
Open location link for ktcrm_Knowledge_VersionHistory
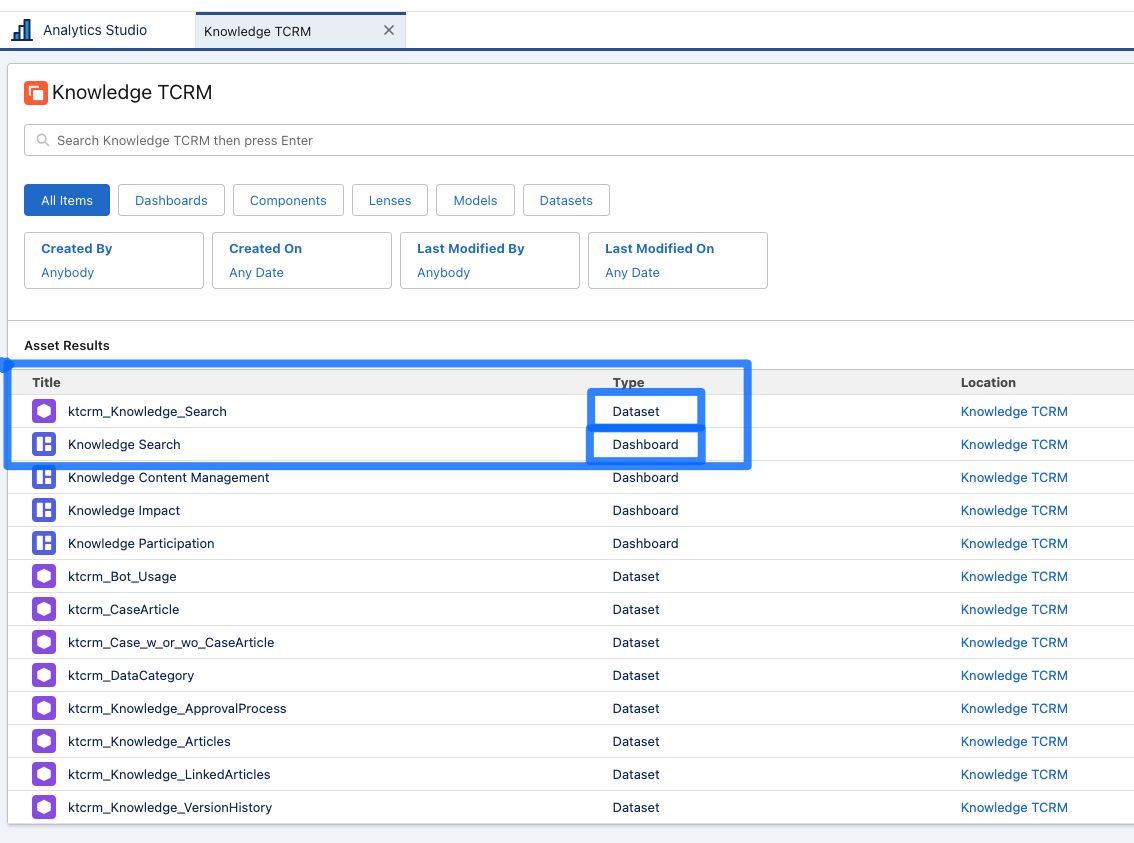(x=1014, y=808)
